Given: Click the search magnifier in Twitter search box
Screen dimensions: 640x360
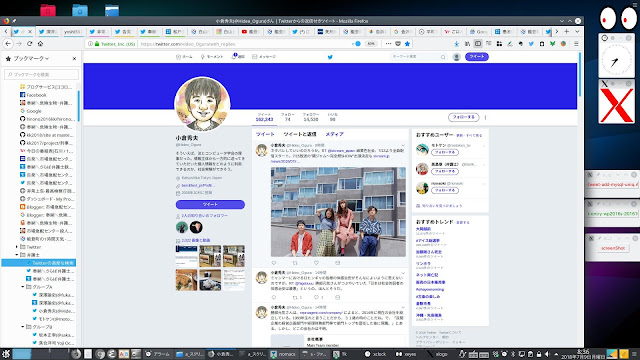Looking at the screenshot, I should [x=443, y=57].
